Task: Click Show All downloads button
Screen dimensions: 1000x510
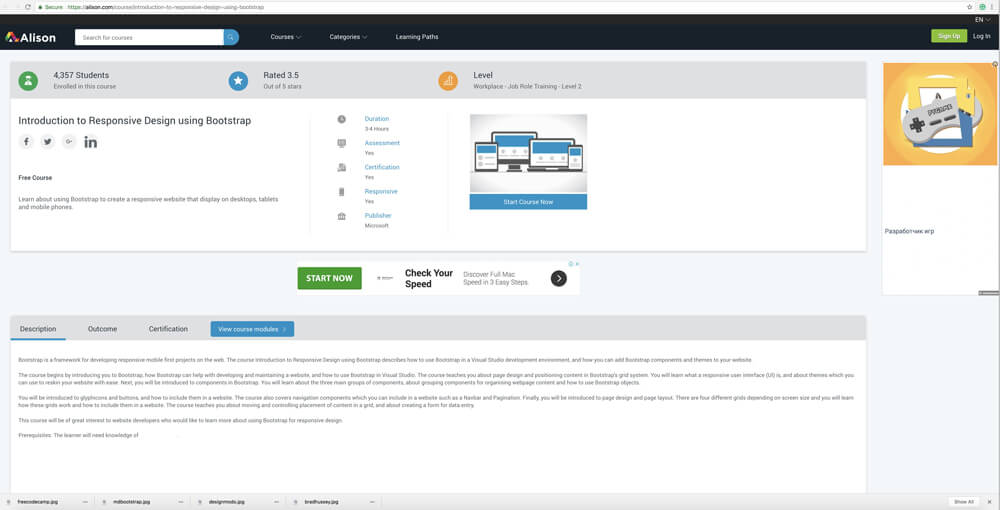Action: point(964,502)
